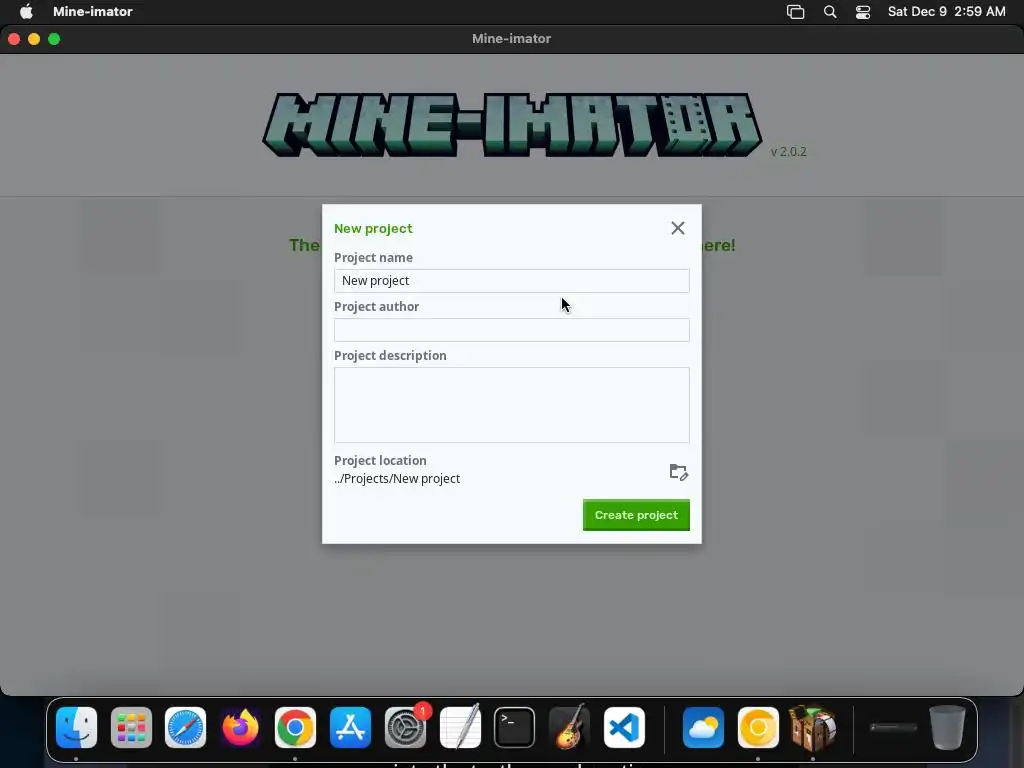Open TextEdit from the Dock
The height and width of the screenshot is (768, 1024).
[460, 727]
